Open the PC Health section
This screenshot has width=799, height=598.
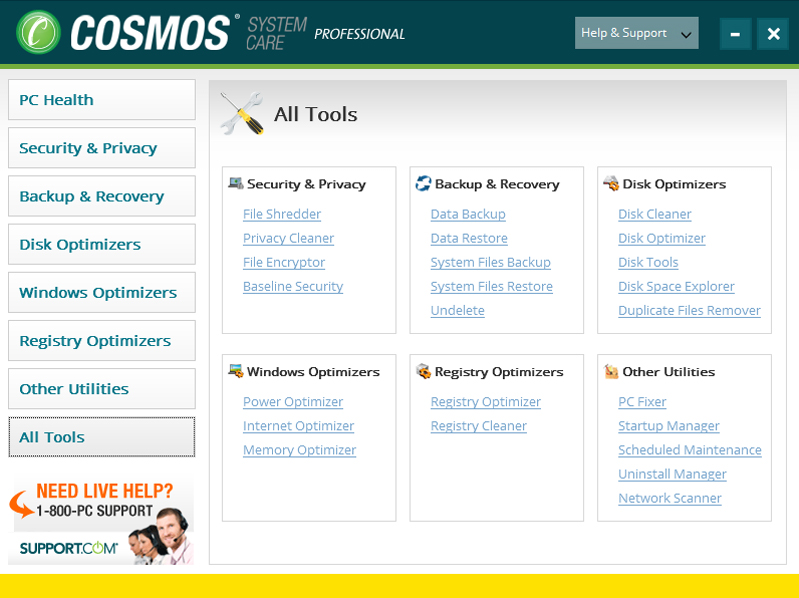tap(102, 99)
